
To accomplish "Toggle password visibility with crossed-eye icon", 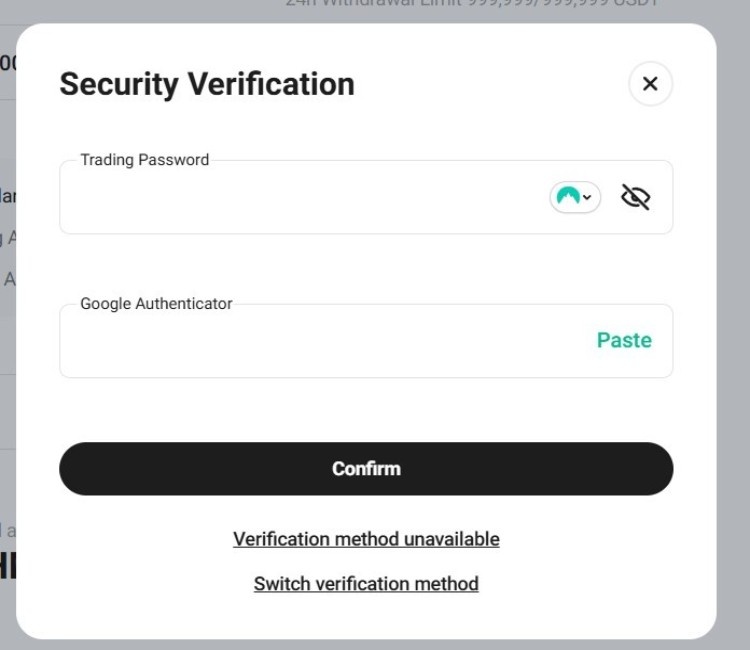I will click(x=635, y=197).
